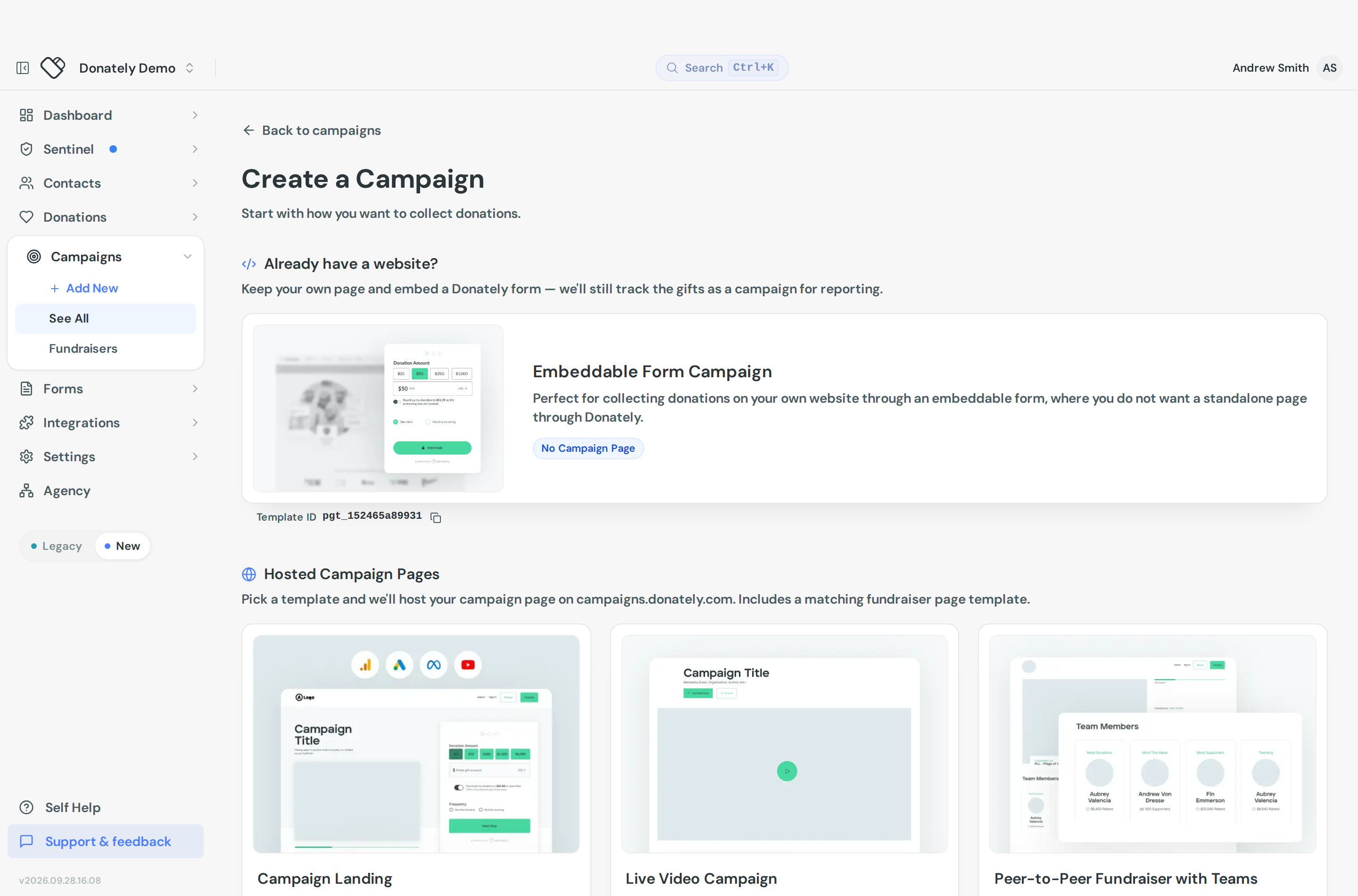Expand the Forms menu chevron
Viewport: 1358px width, 896px height.
(195, 389)
